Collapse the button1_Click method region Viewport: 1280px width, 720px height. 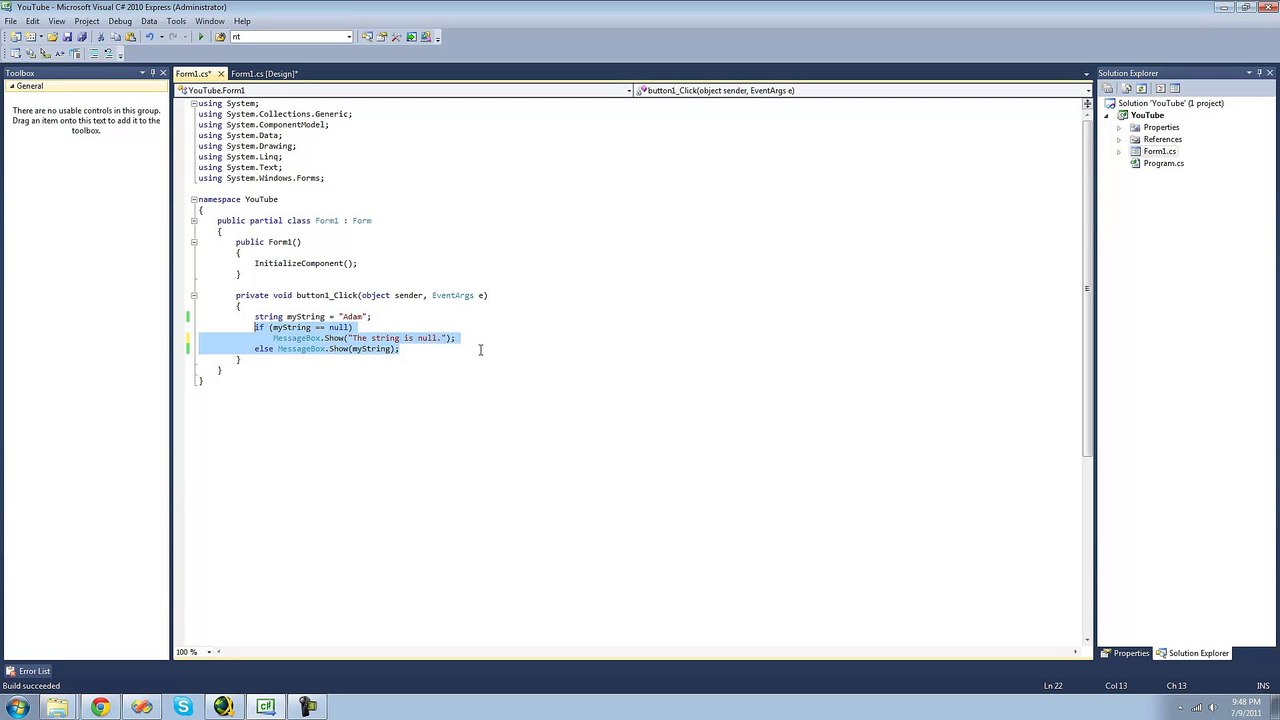pyautogui.click(x=194, y=295)
